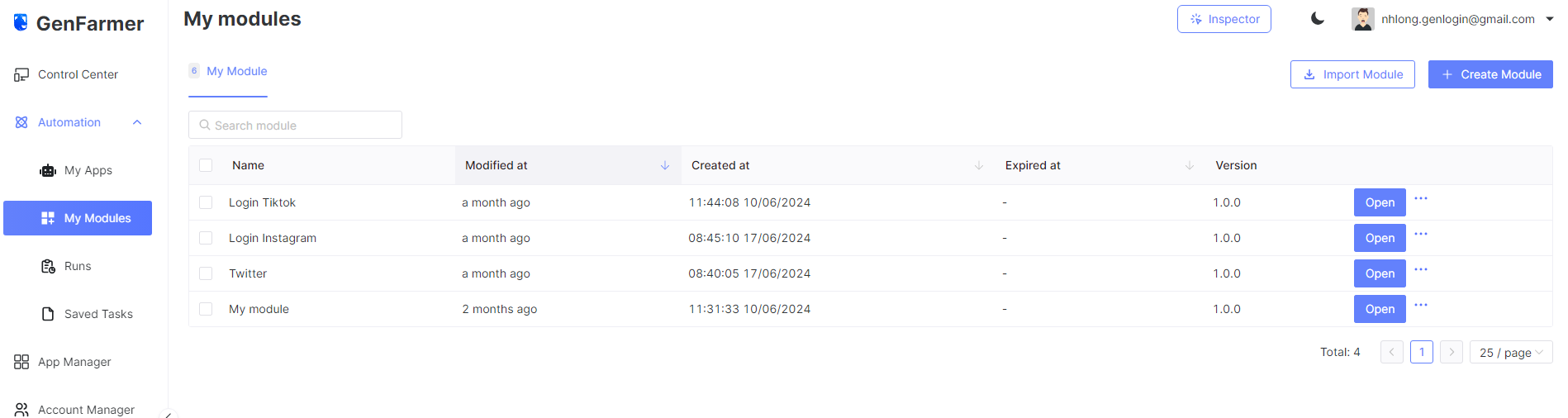The image size is (1568, 418).
Task: Open the 25 / page size dropdown
Action: [x=1510, y=353]
